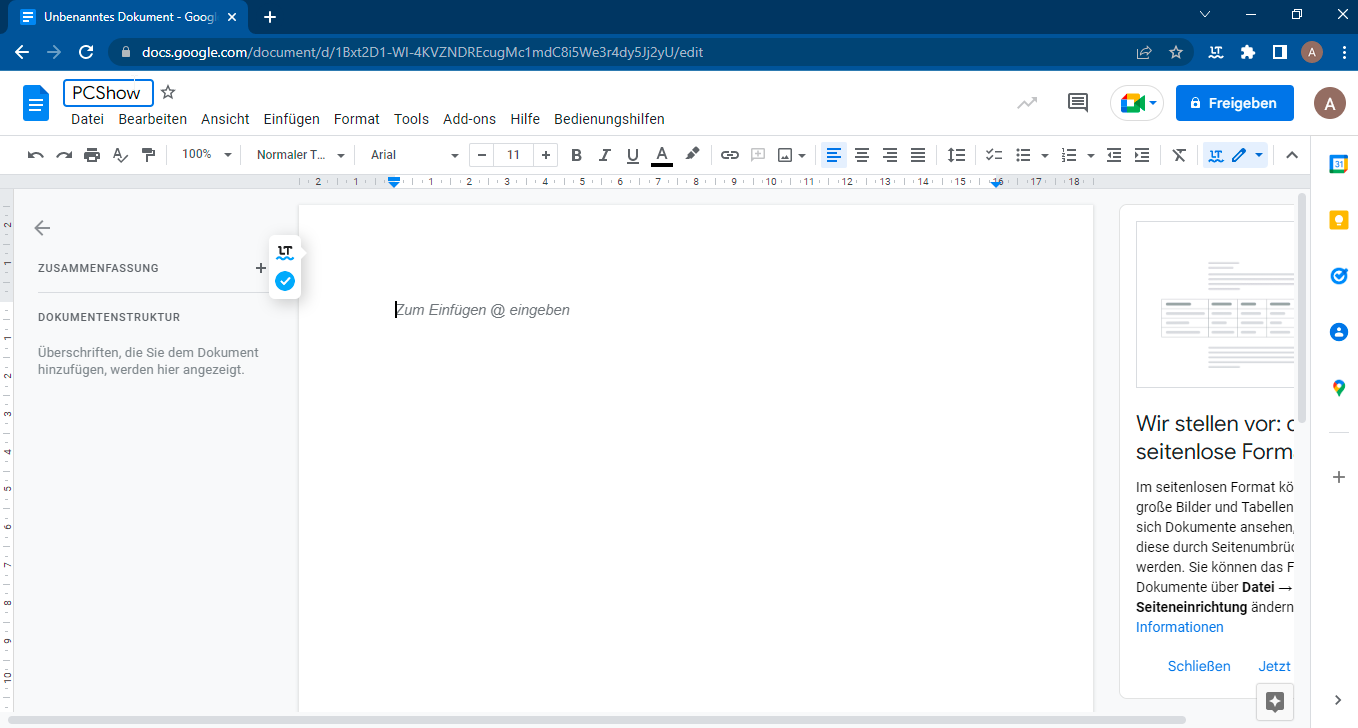Image resolution: width=1358 pixels, height=728 pixels.
Task: Toggle italic formatting
Action: pos(604,155)
